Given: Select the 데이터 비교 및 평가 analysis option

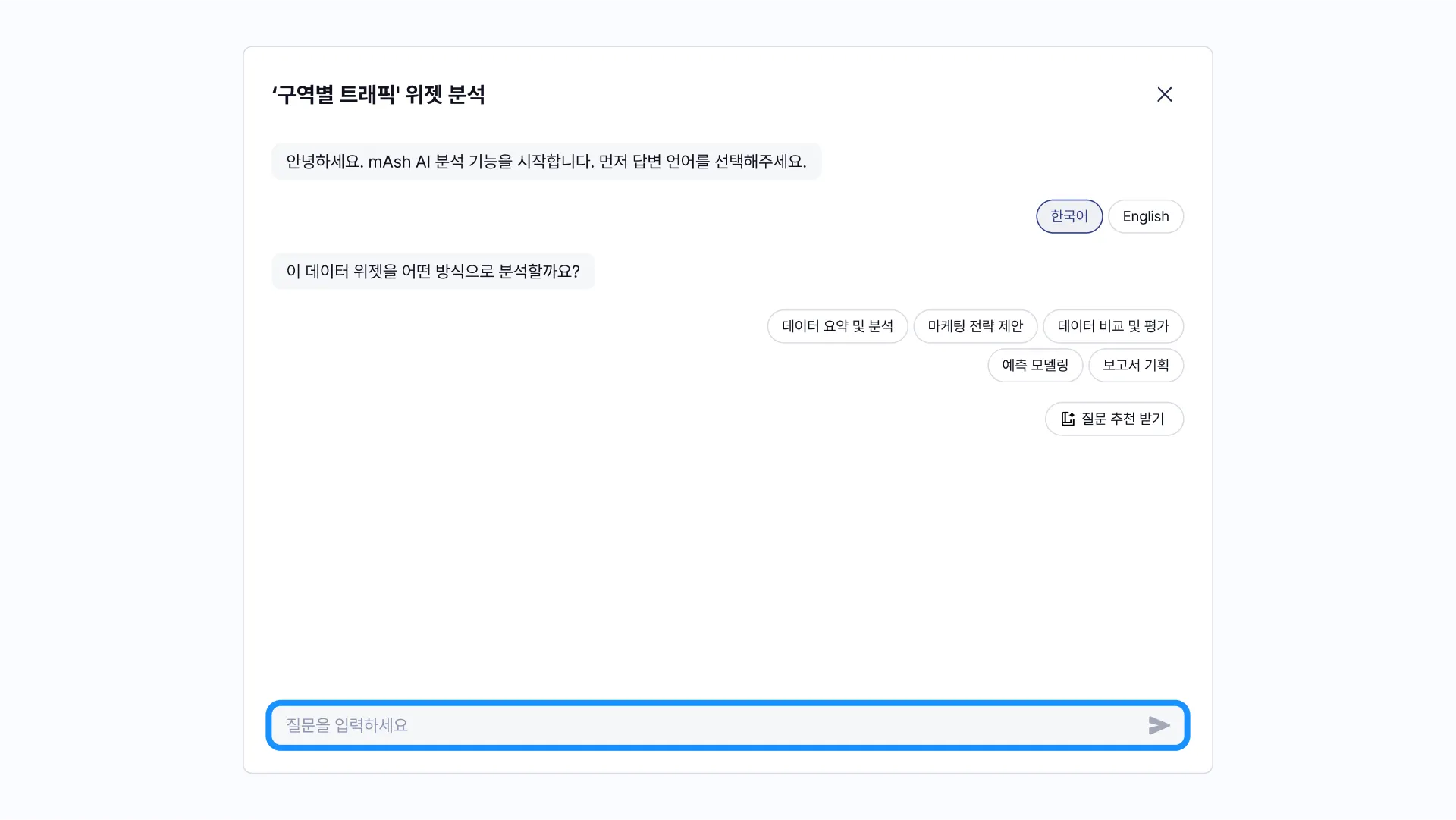Looking at the screenshot, I should coord(1112,326).
